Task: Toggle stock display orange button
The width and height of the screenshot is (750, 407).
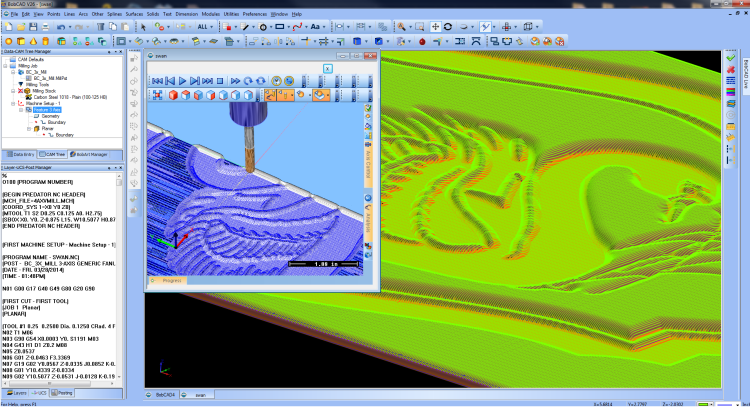Action: tap(320, 95)
